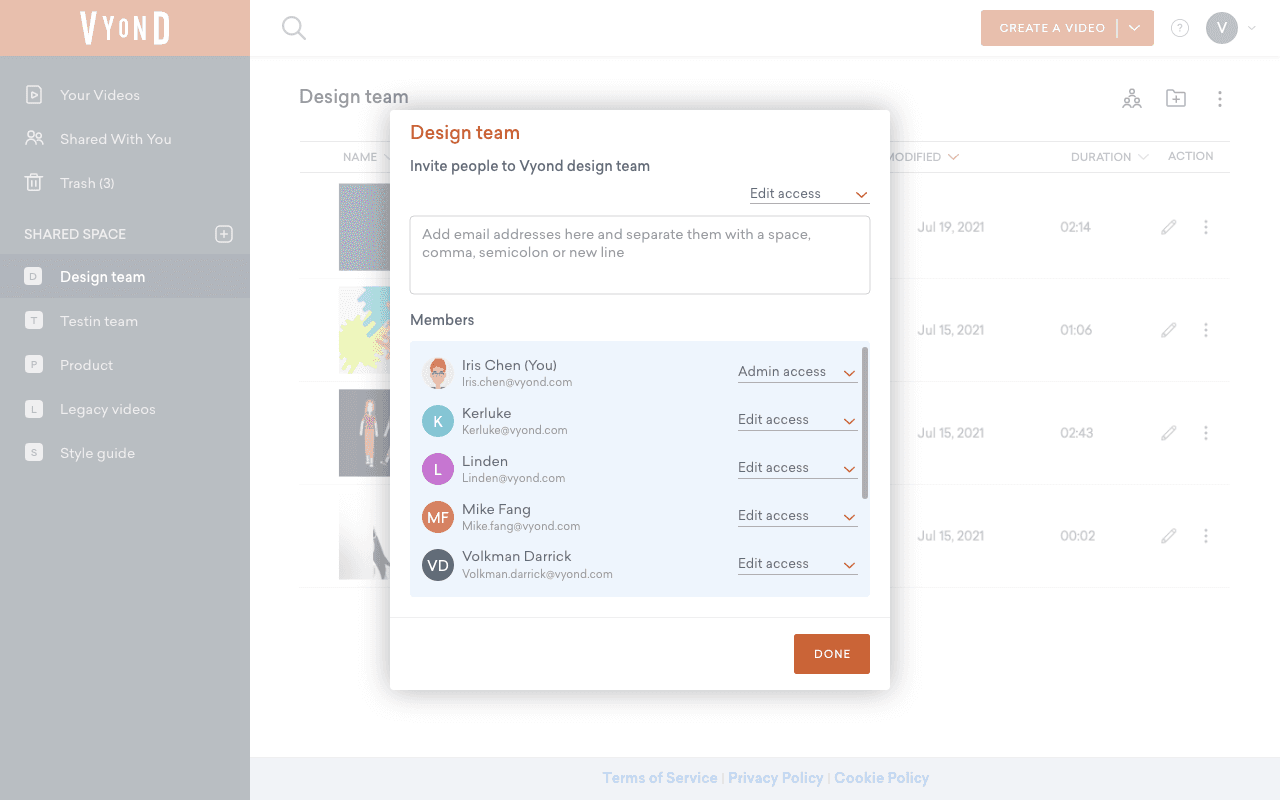Open the help question mark icon
This screenshot has width=1280, height=800.
(x=1180, y=28)
